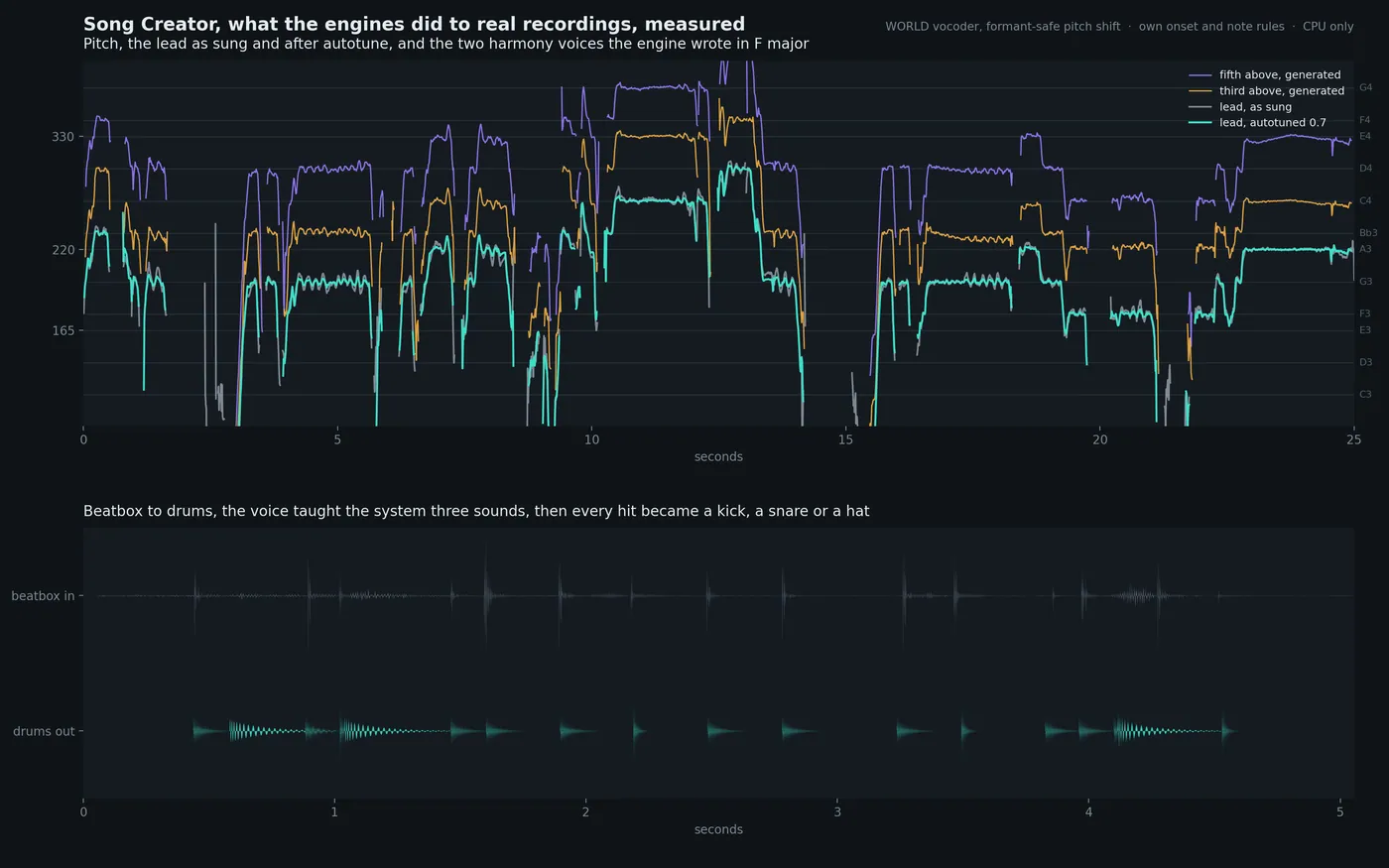1389x868 pixels.
Task: Select the "third above, generated" legend label
Action: pyautogui.click(x=1282, y=91)
